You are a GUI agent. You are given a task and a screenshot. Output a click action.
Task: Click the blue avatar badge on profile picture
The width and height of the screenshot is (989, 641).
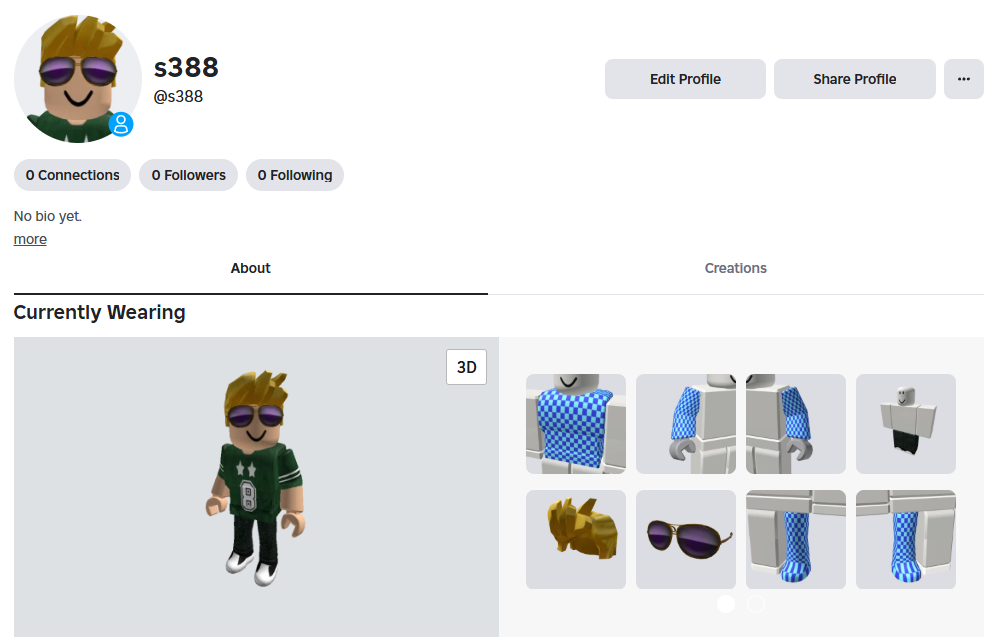pos(121,124)
